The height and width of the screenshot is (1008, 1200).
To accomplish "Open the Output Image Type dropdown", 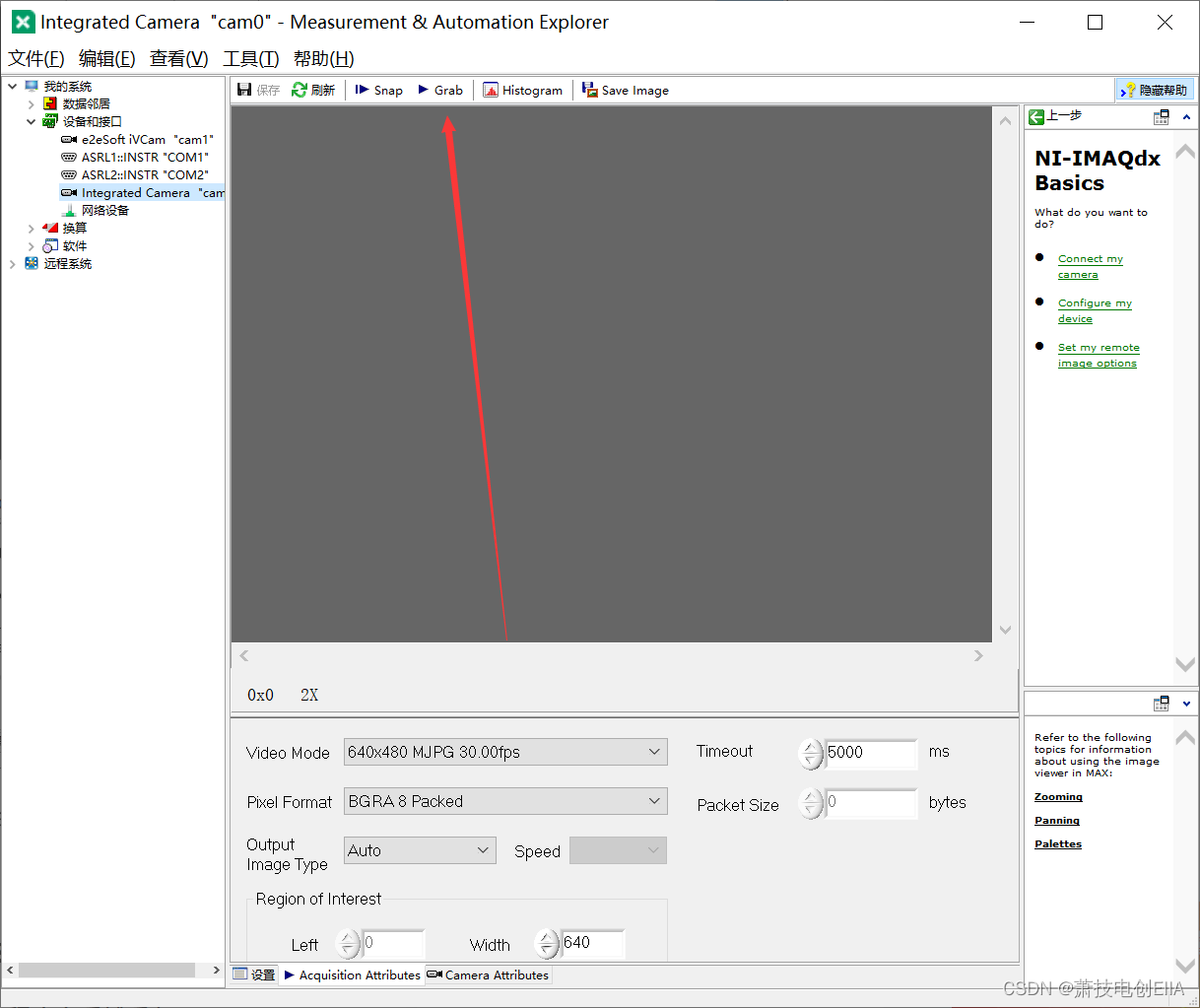I will [x=420, y=850].
